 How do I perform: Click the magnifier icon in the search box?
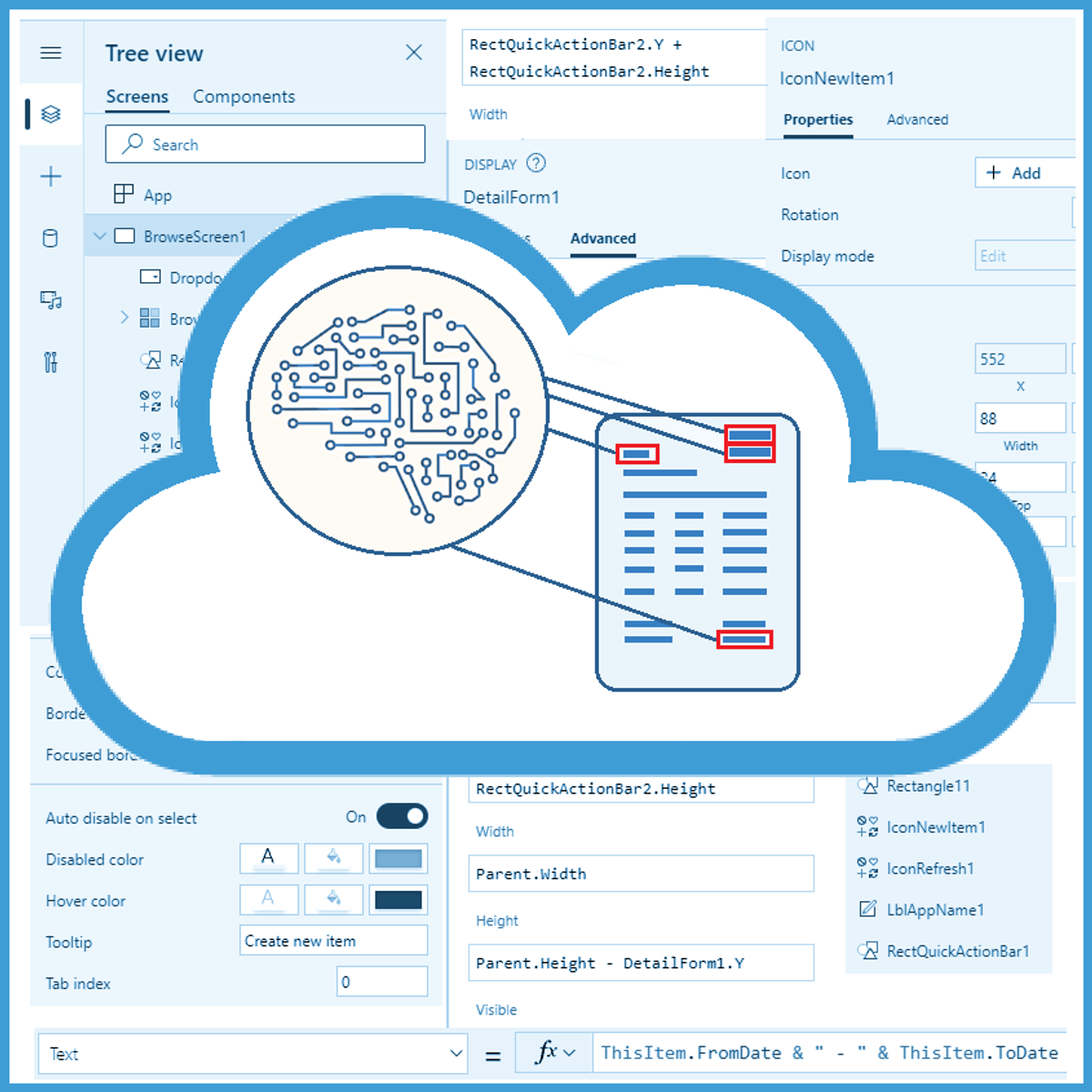point(133,144)
